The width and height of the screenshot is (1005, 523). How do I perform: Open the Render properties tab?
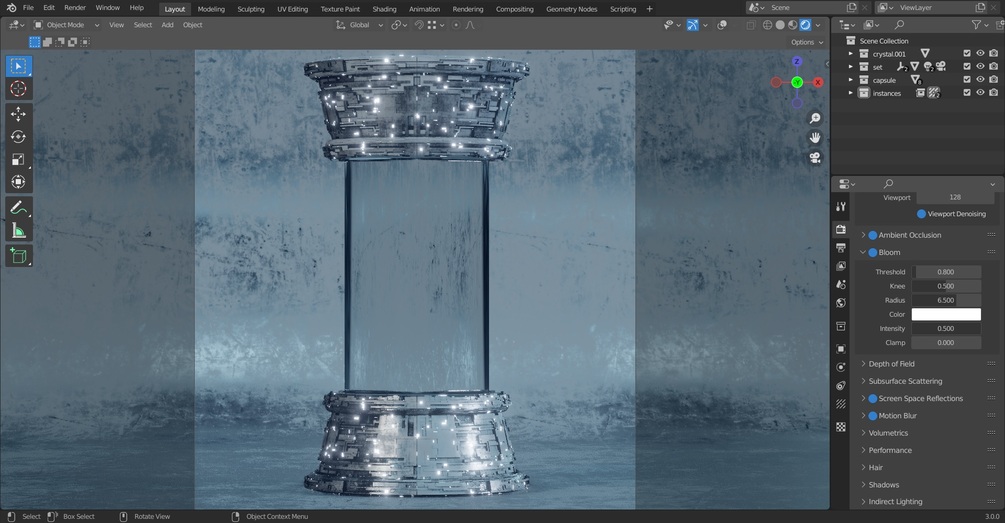[841, 229]
